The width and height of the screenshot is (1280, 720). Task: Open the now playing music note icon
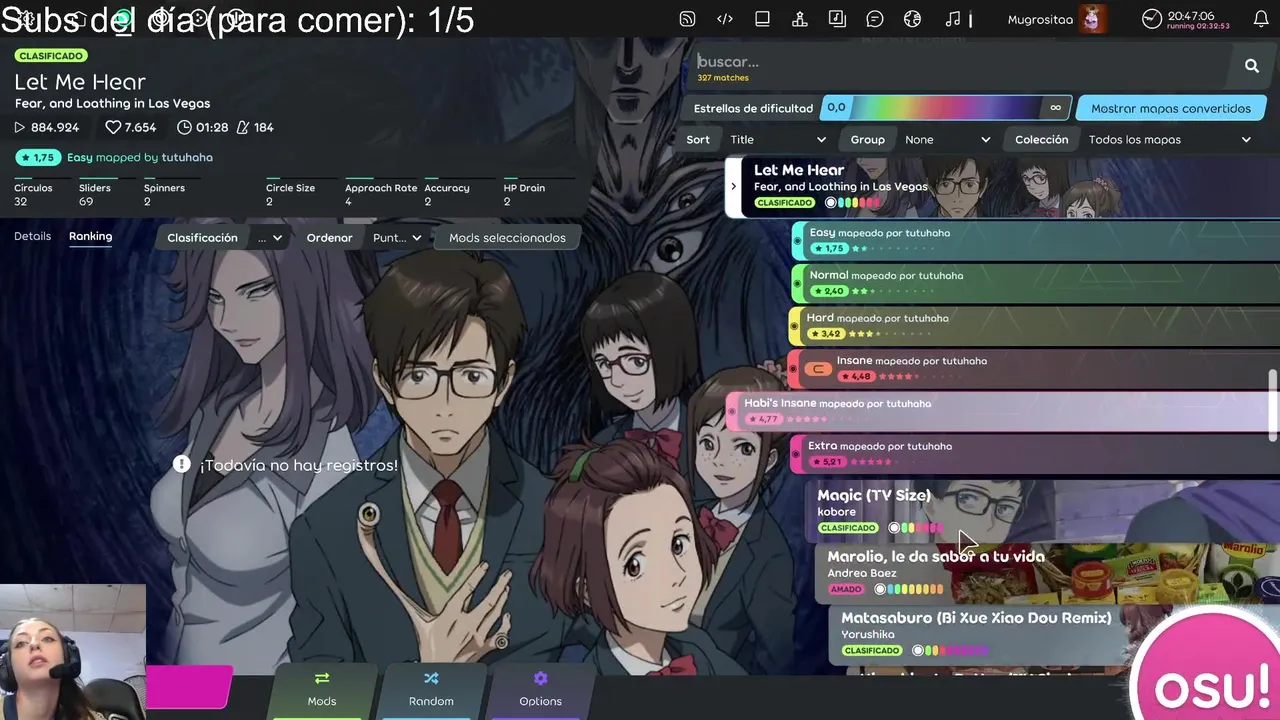coord(953,19)
